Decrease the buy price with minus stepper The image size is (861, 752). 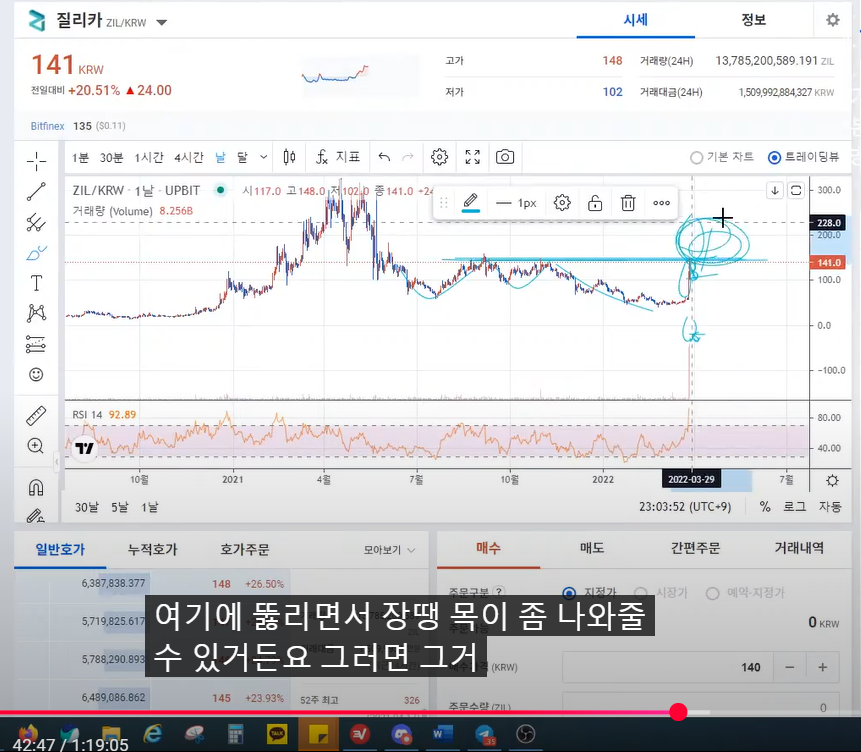click(x=790, y=667)
